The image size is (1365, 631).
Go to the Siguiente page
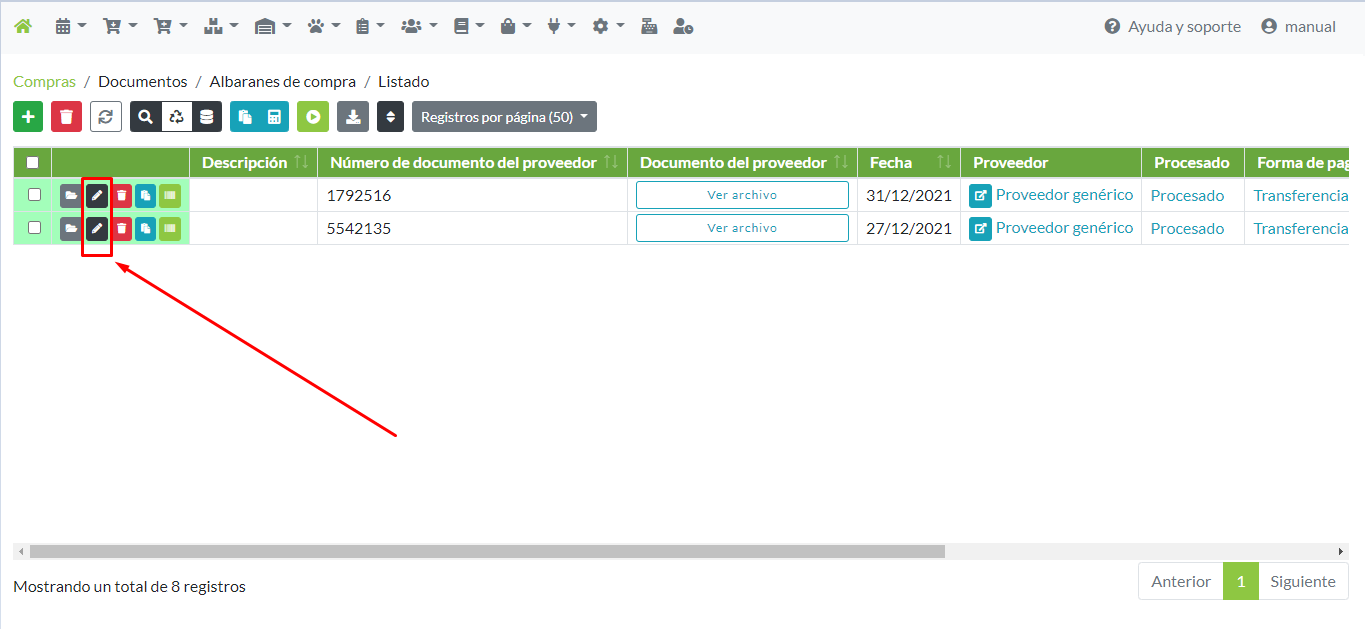1302,581
